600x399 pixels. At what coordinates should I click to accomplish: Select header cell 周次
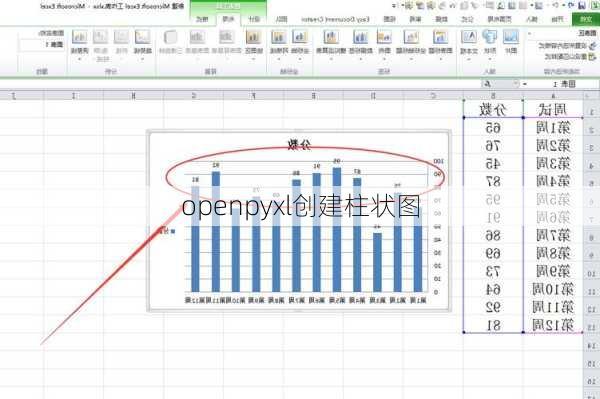(x=553, y=110)
